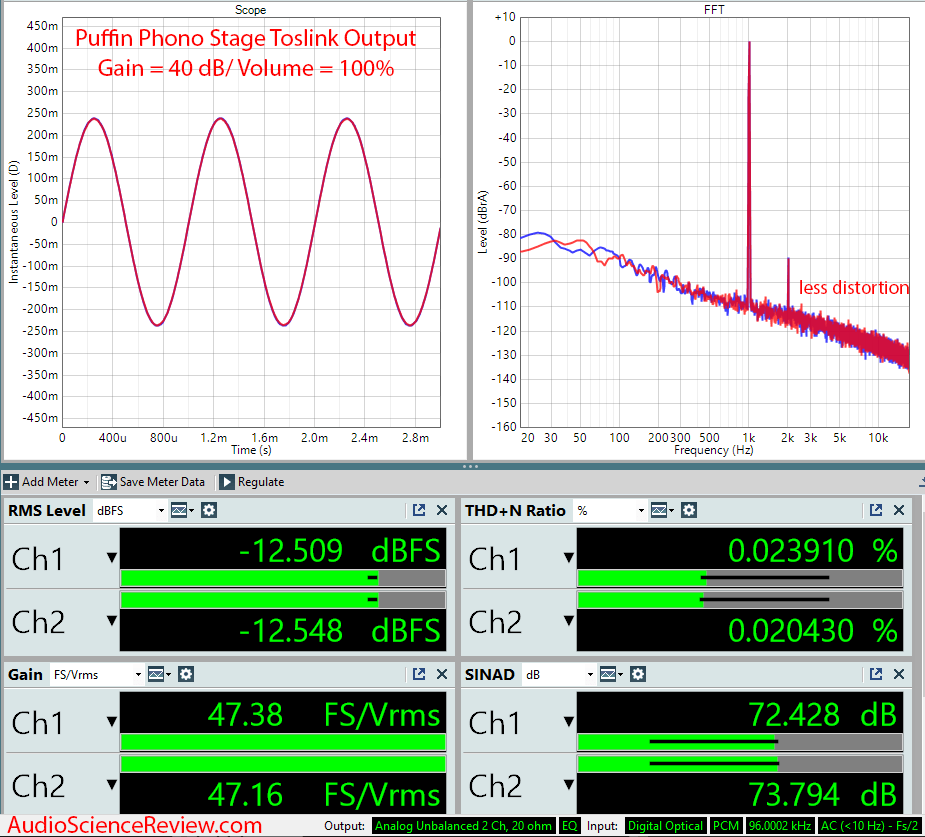Click the Add Meter label
Image resolution: width=925 pixels, height=837 pixels.
pyautogui.click(x=50, y=482)
